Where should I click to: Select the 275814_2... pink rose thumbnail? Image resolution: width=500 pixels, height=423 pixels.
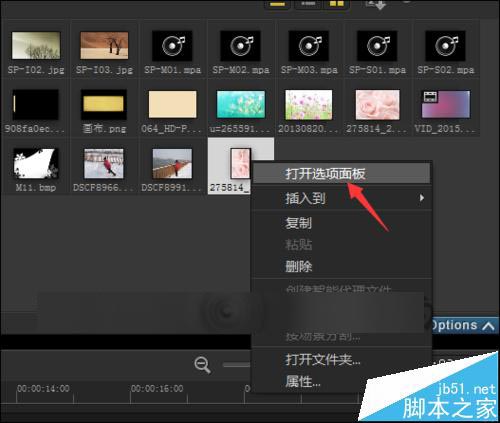(377, 104)
